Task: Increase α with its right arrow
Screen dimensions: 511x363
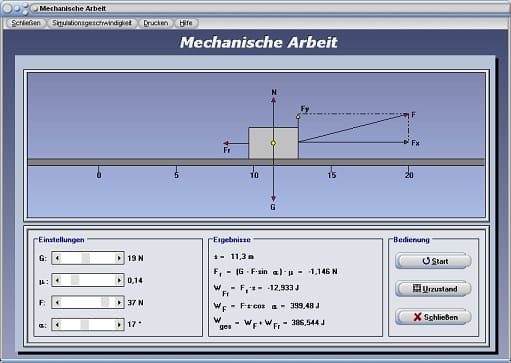Action: (119, 324)
